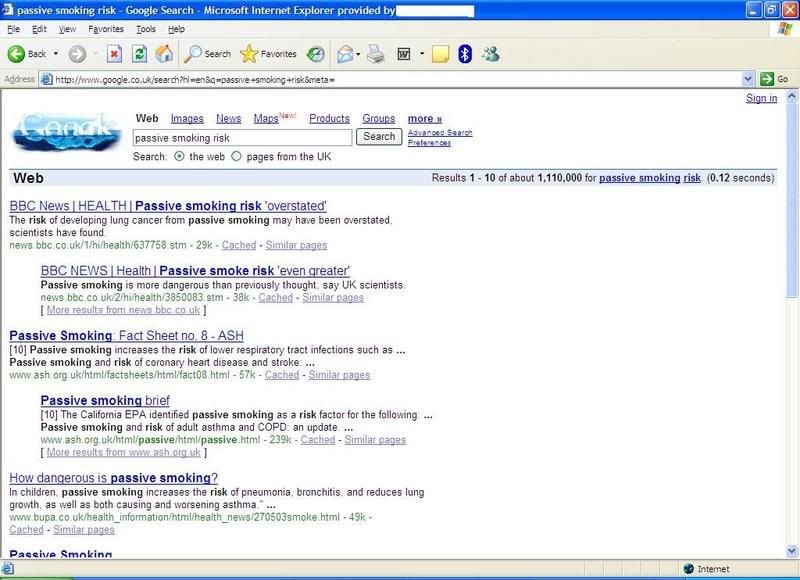Open the File menu
The height and width of the screenshot is (580, 800).
[14, 29]
